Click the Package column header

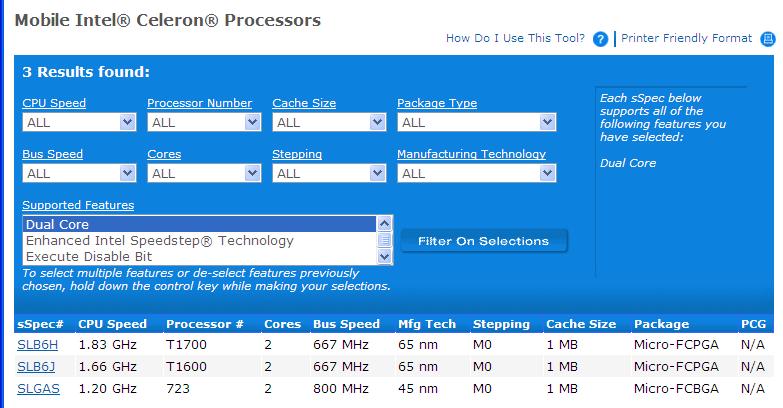661,324
